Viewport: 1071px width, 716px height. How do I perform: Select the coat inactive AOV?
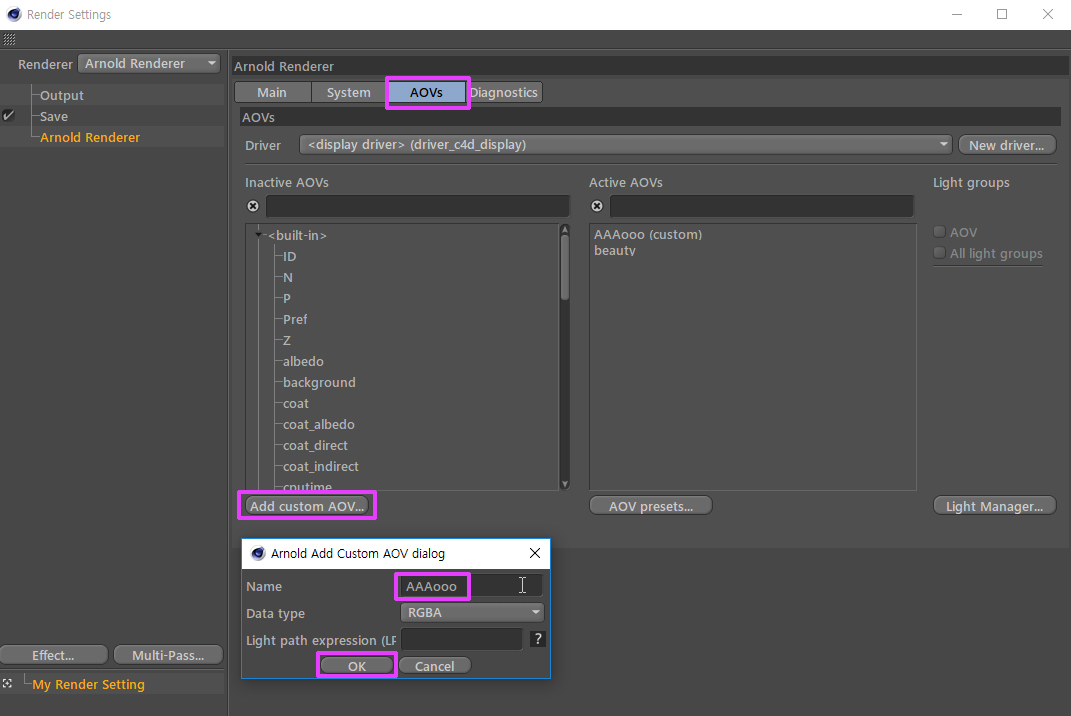296,403
